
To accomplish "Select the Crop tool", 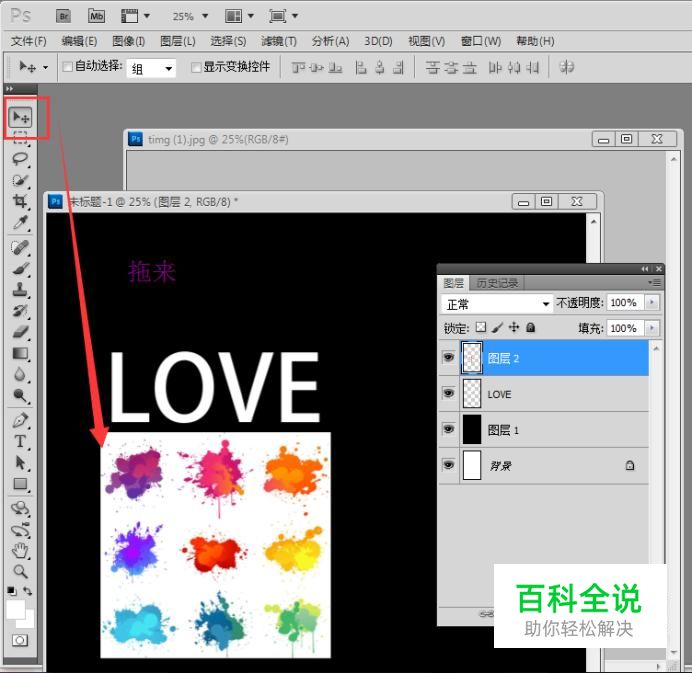I will [x=20, y=201].
